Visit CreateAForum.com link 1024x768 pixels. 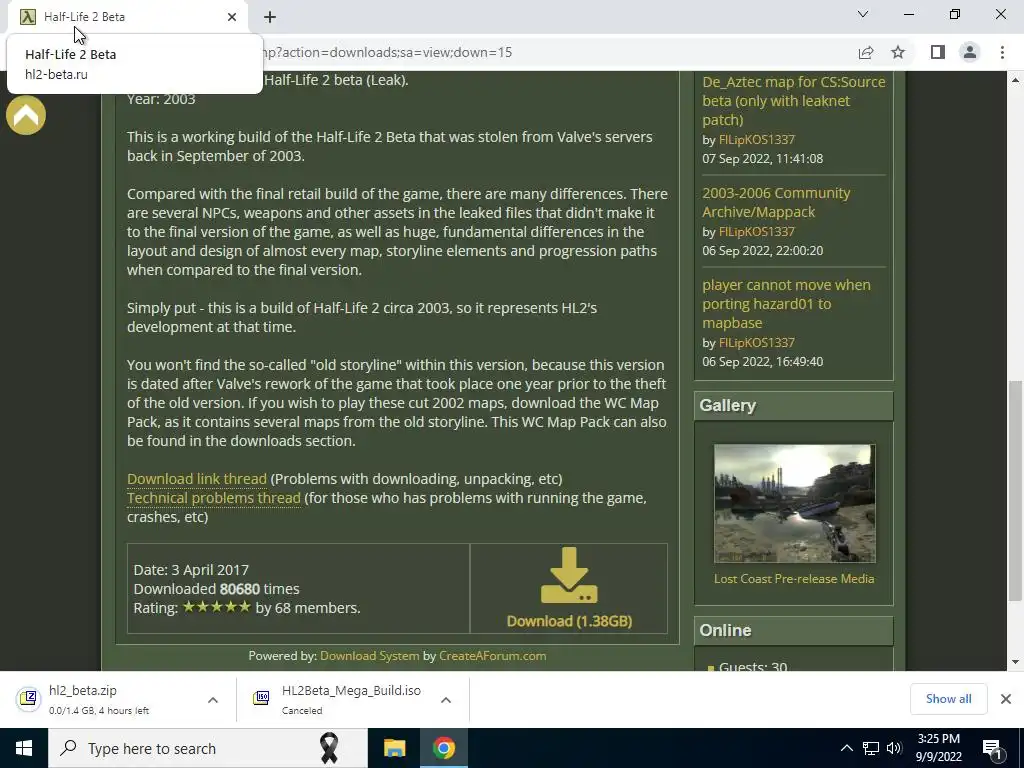click(x=492, y=656)
